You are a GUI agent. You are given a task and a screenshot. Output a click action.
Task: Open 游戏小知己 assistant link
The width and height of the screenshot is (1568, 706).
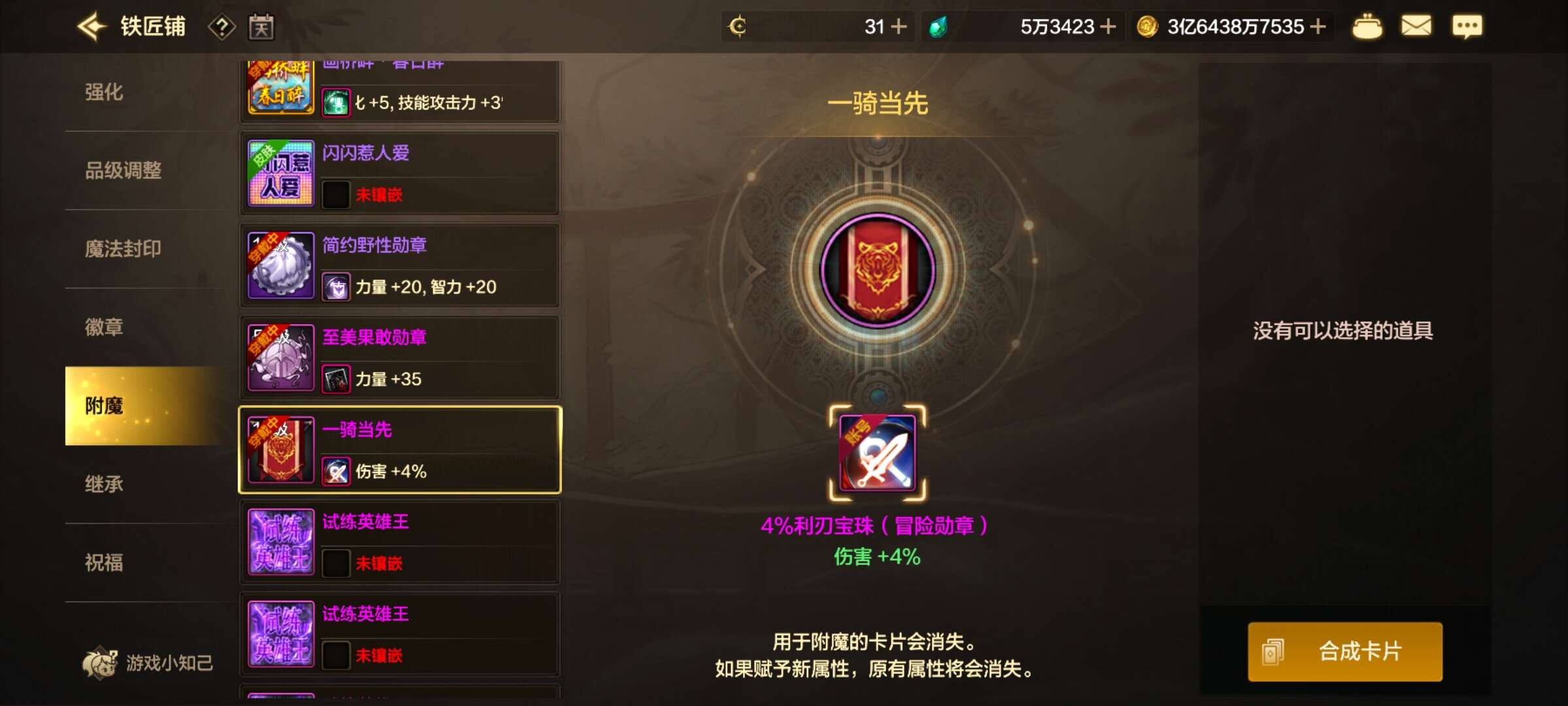pos(148,663)
